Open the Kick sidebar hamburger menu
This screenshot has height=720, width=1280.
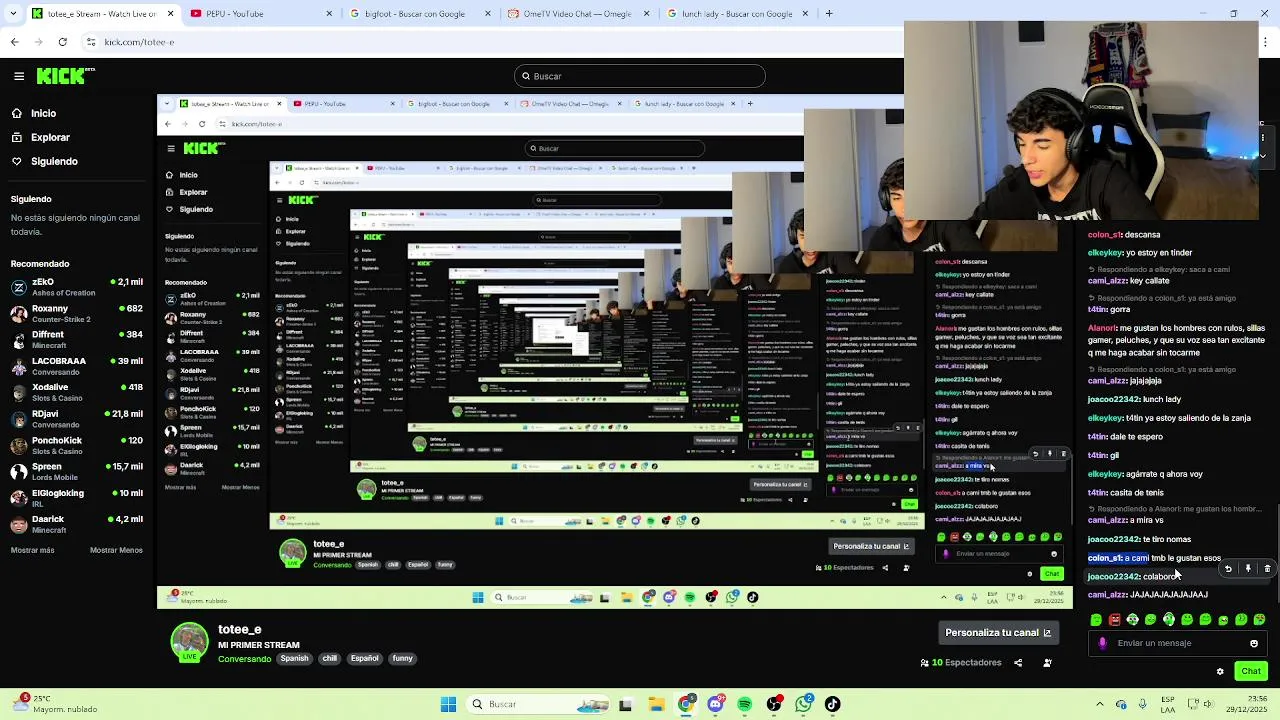click(x=19, y=76)
